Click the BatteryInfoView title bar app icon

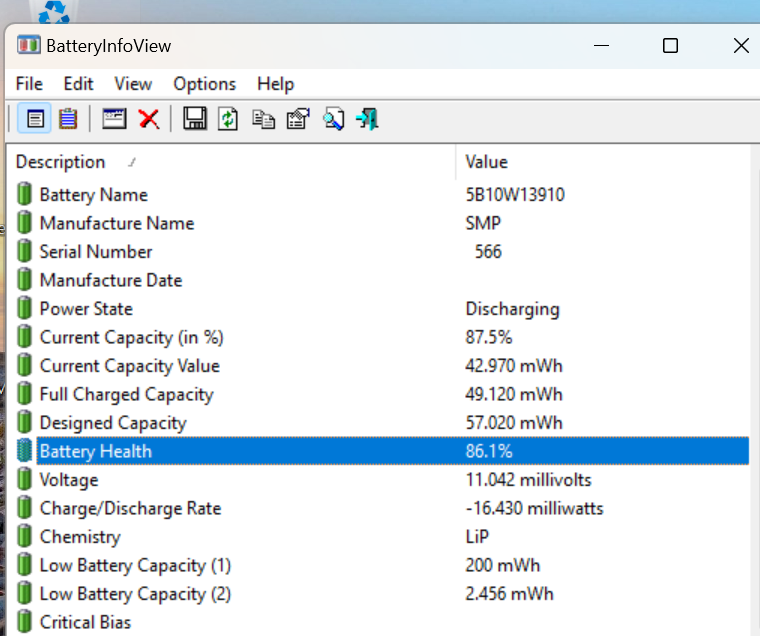pyautogui.click(x=29, y=46)
